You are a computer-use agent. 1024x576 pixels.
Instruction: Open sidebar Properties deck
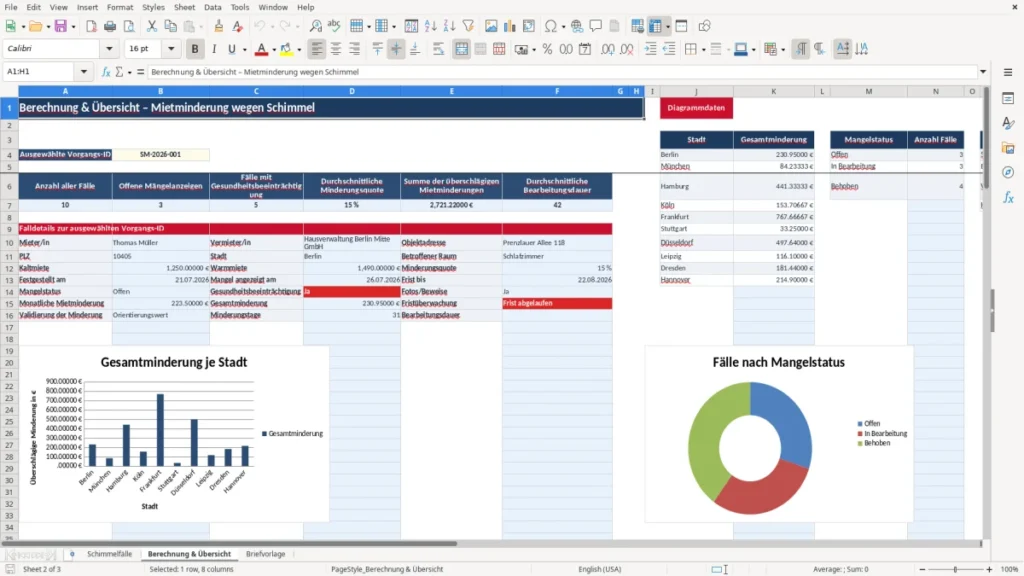(1008, 99)
